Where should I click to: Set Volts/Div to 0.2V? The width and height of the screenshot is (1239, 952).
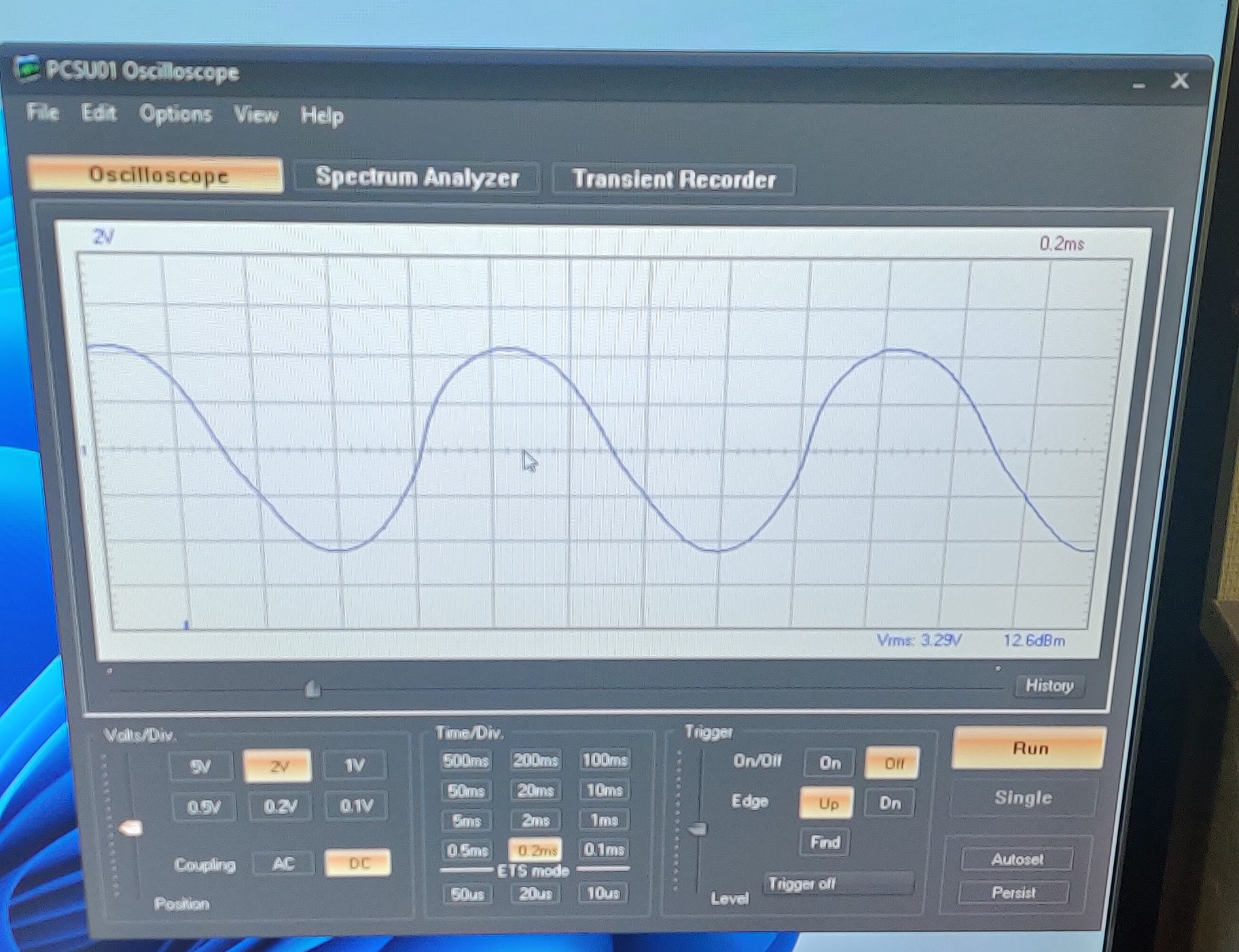[x=280, y=807]
